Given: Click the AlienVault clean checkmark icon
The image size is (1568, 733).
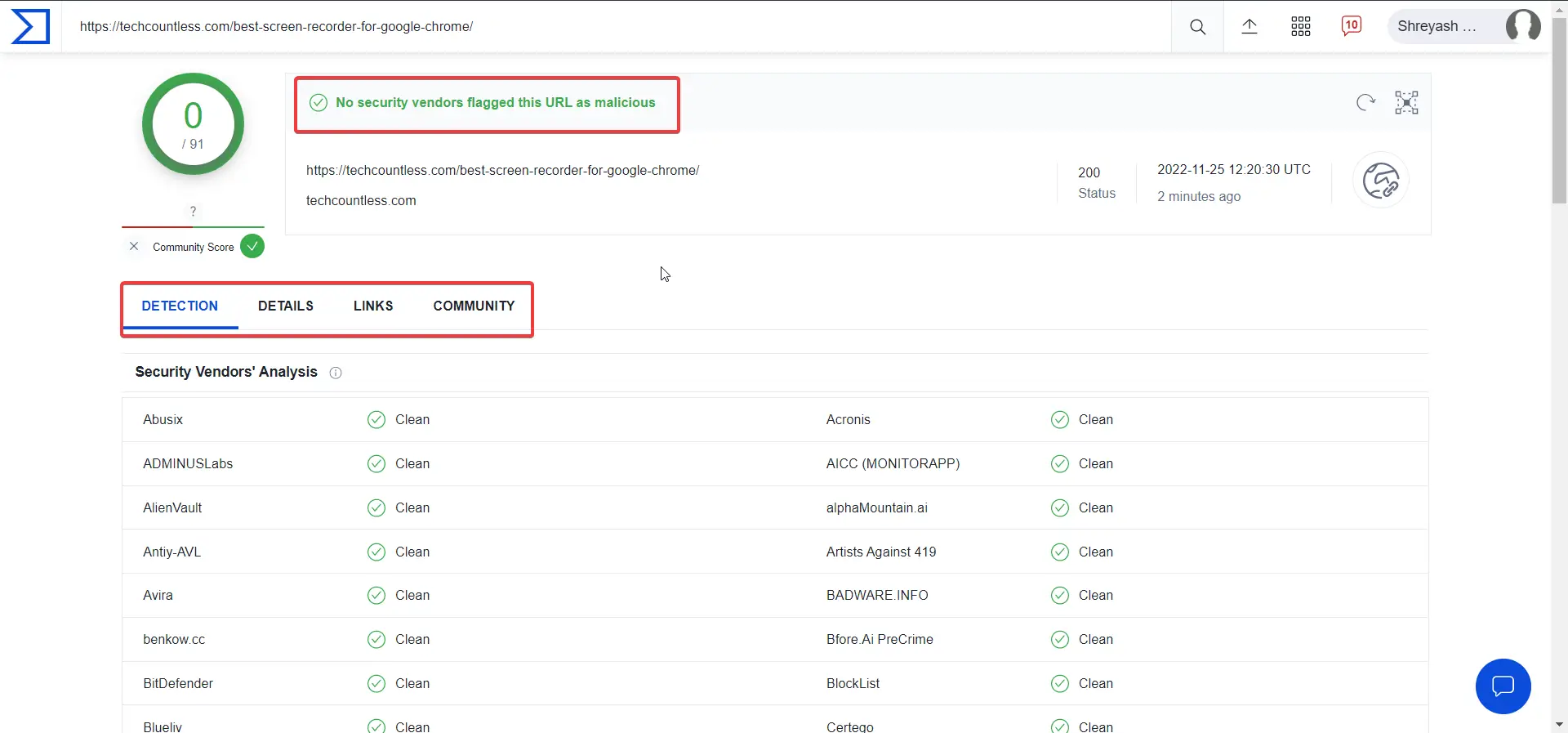Looking at the screenshot, I should [376, 507].
